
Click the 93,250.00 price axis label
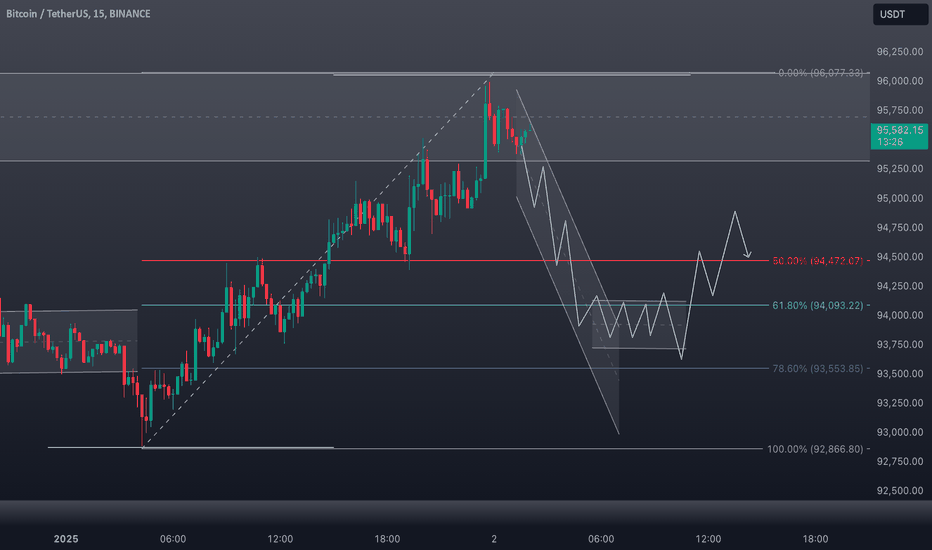899,403
